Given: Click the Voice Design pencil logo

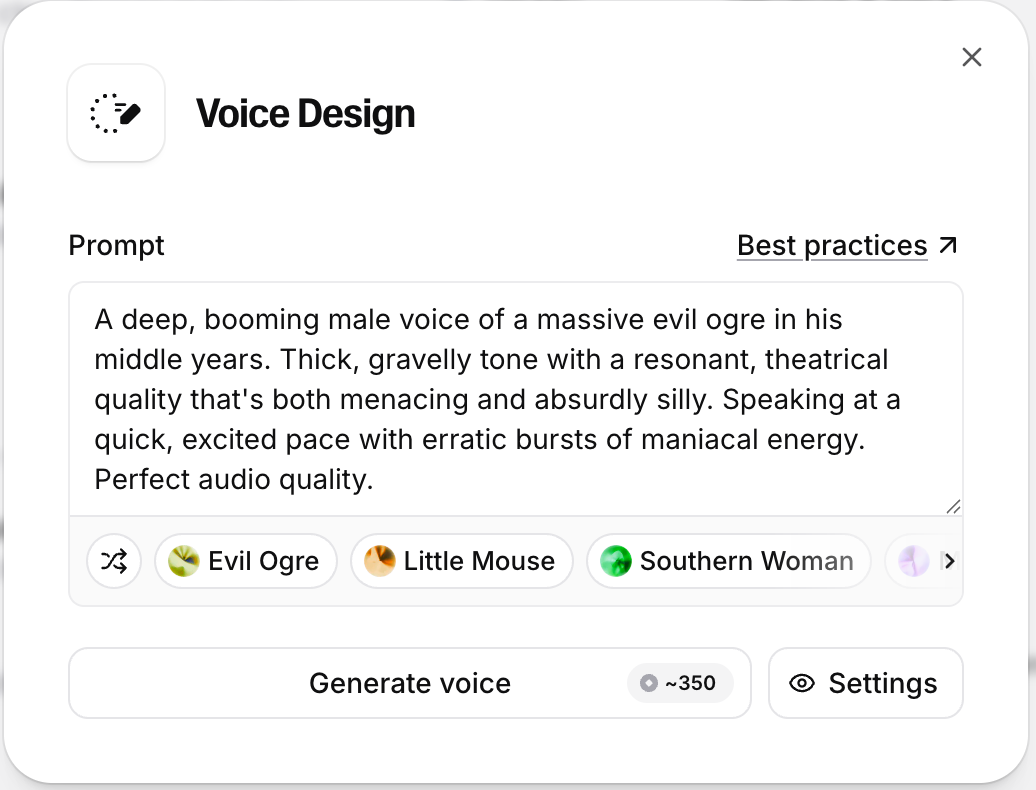Looking at the screenshot, I should tap(116, 112).
